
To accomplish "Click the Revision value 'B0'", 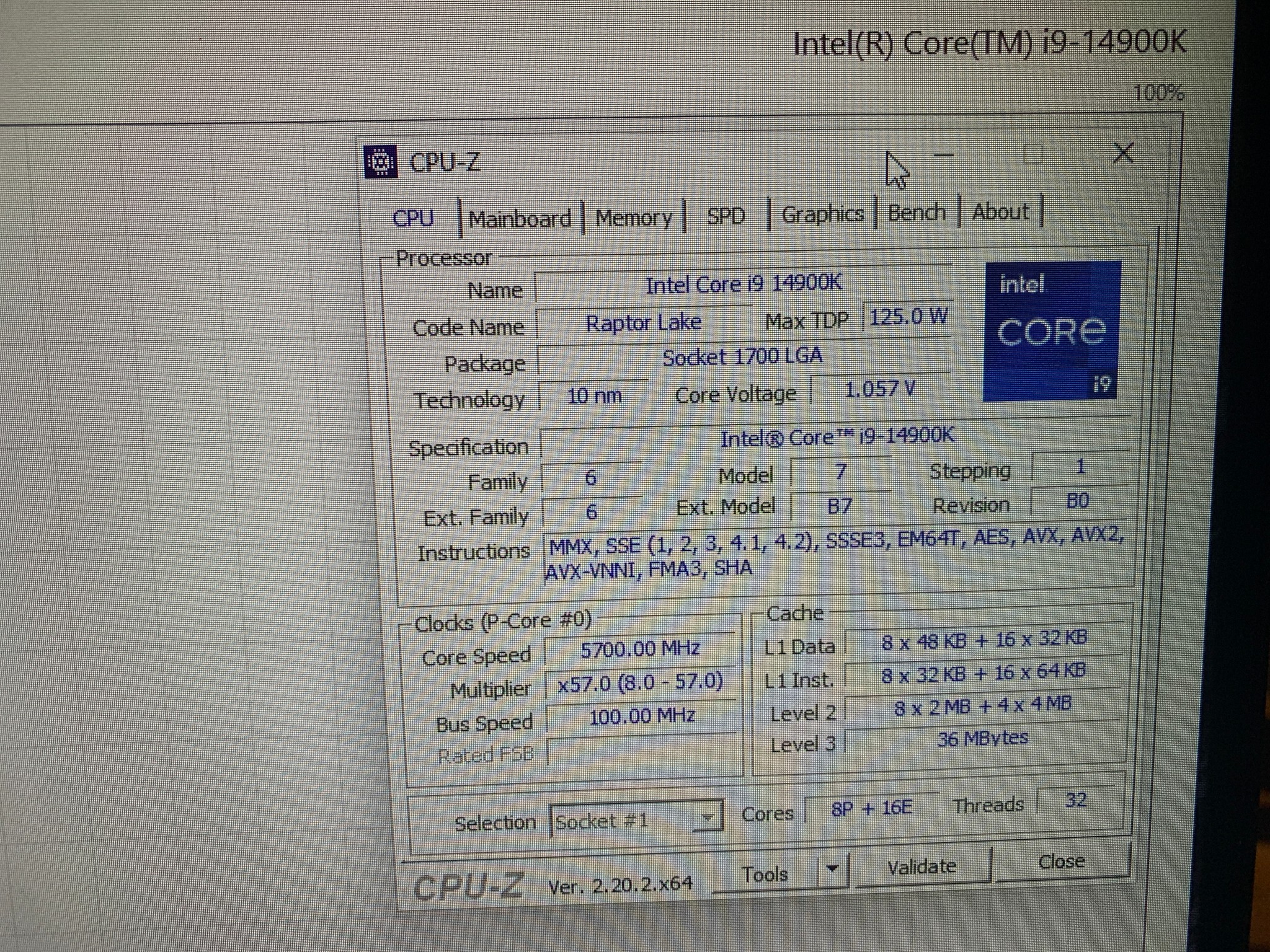I will (x=1079, y=501).
